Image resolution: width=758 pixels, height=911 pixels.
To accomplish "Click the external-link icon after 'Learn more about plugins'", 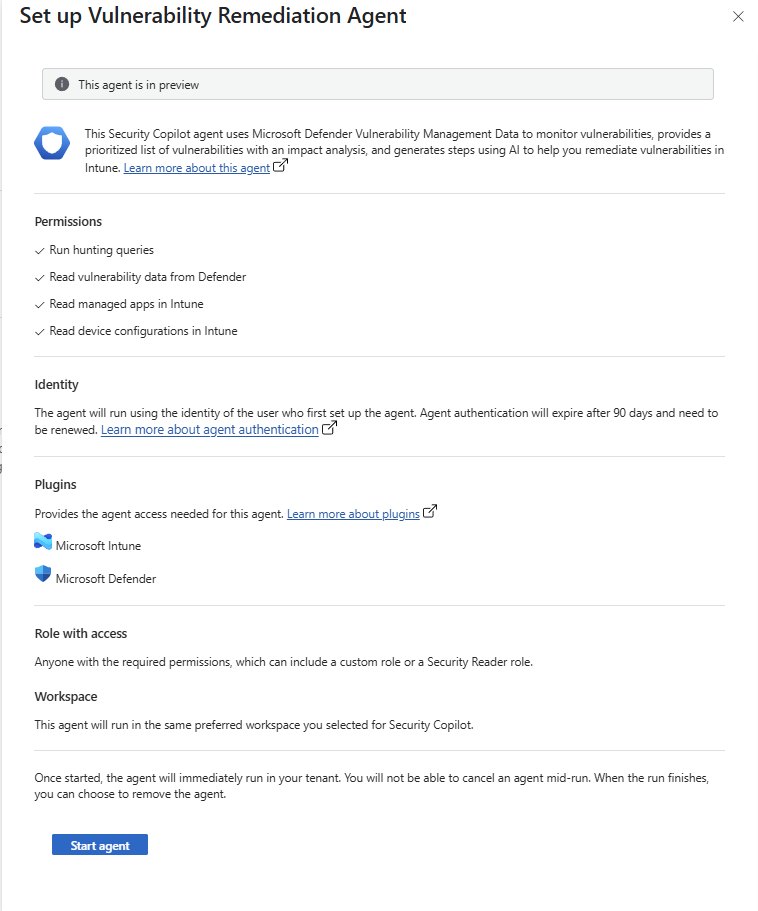I will 430,511.
